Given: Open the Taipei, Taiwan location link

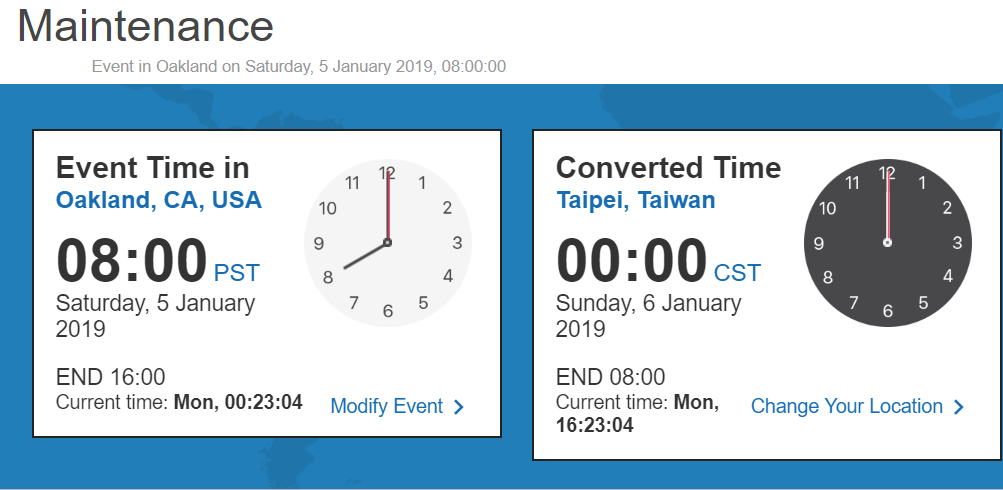Looking at the screenshot, I should point(635,200).
